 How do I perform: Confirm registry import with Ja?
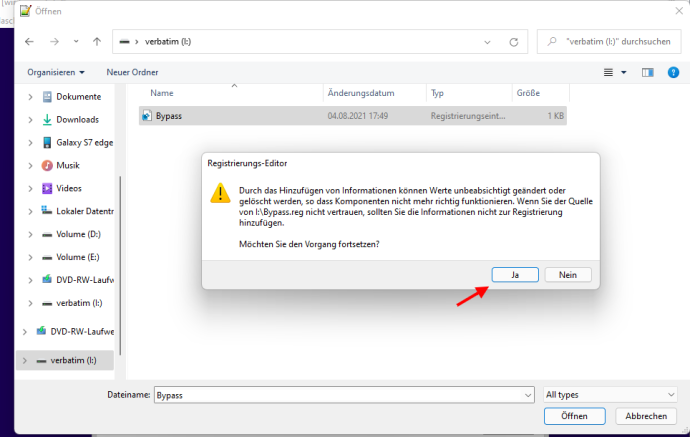click(x=516, y=274)
